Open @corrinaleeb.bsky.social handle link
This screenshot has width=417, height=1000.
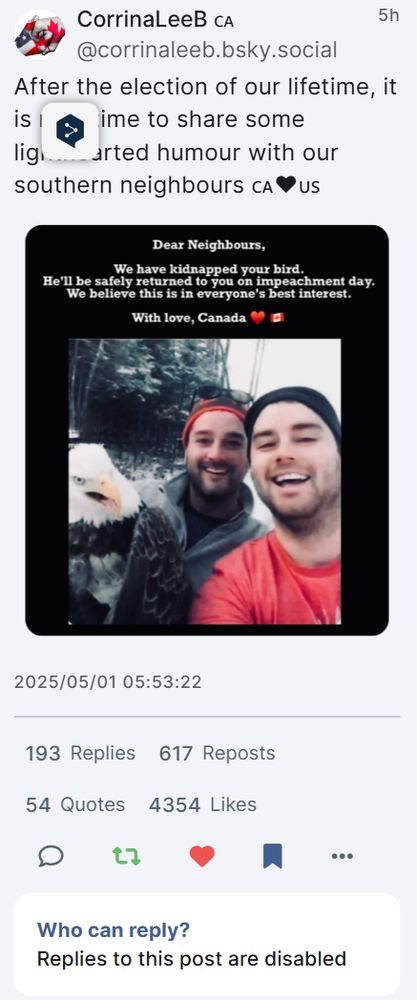pos(207,50)
